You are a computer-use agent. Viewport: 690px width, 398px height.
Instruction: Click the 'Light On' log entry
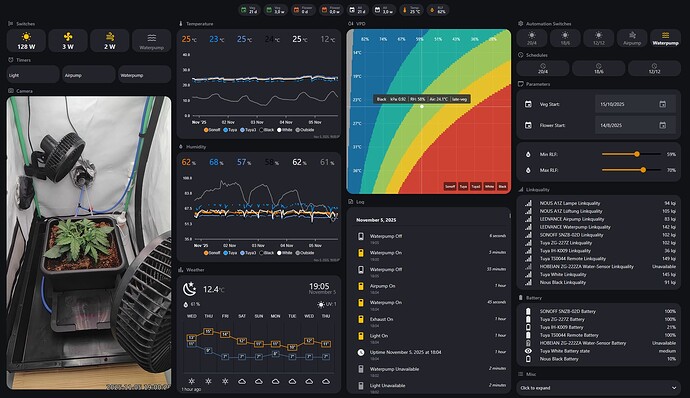432,337
